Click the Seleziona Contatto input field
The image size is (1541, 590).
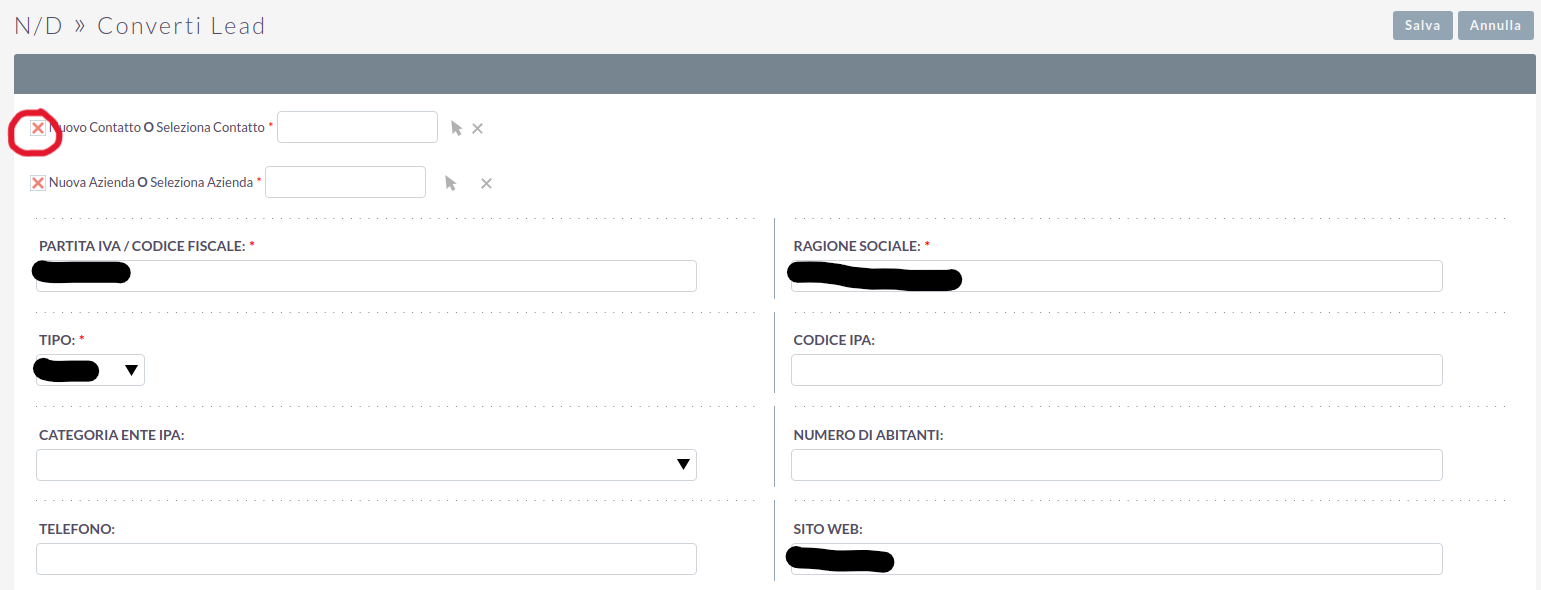coord(357,127)
